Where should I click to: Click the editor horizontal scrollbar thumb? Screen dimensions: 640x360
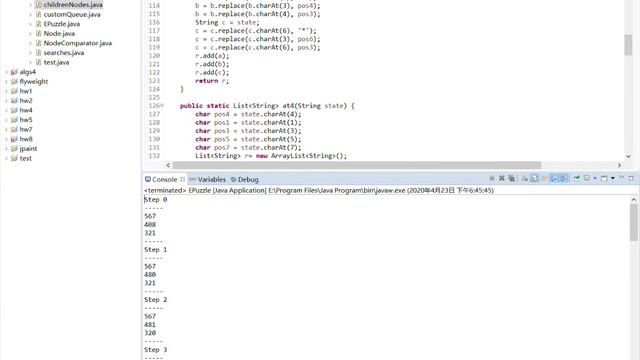(x=357, y=165)
